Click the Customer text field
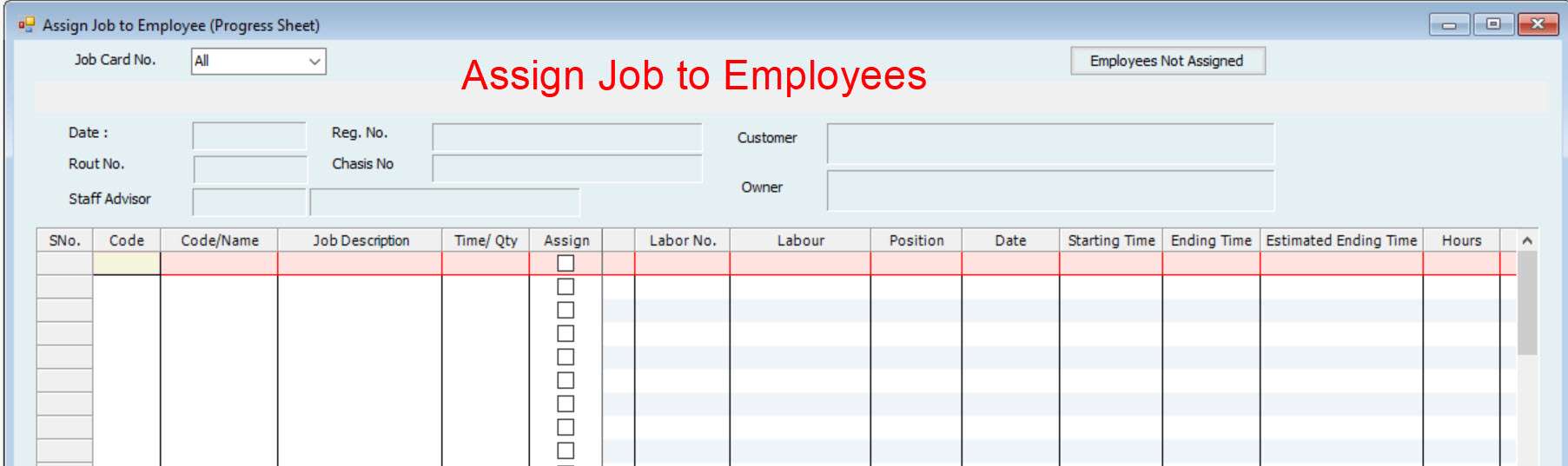The width and height of the screenshot is (1568, 466). [x=1050, y=143]
